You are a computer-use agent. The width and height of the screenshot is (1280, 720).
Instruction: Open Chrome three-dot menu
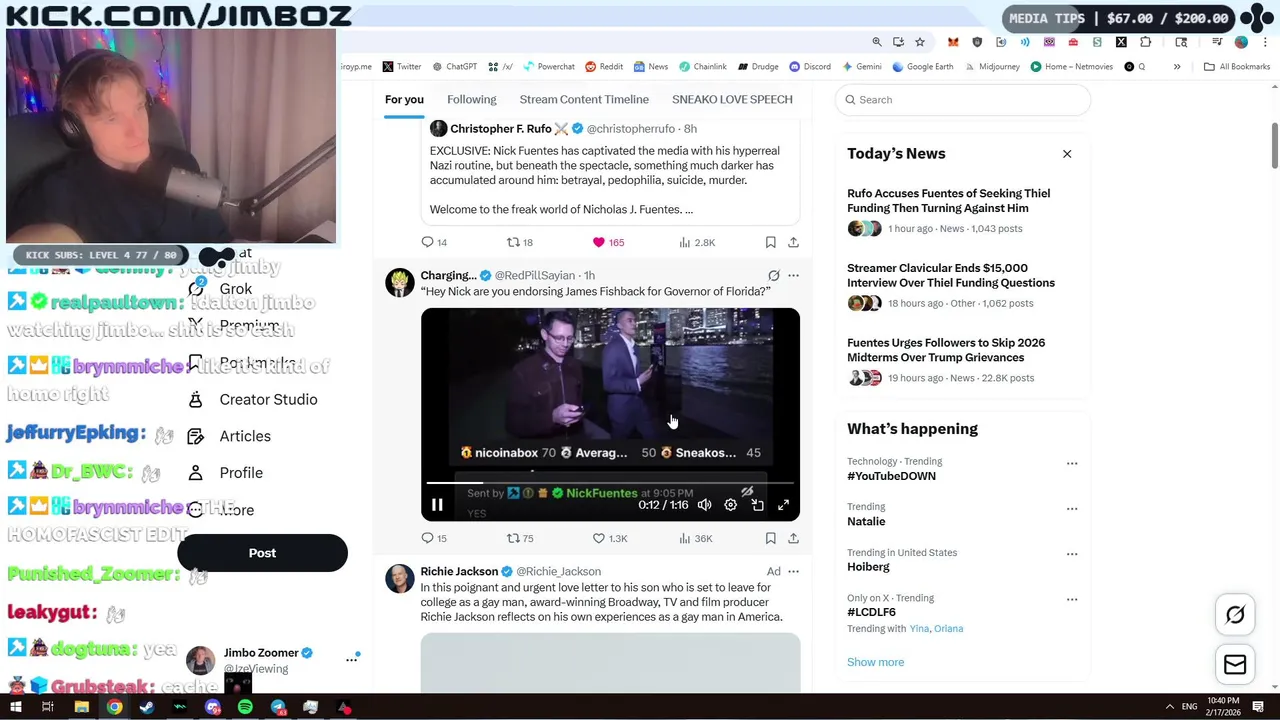1265,42
